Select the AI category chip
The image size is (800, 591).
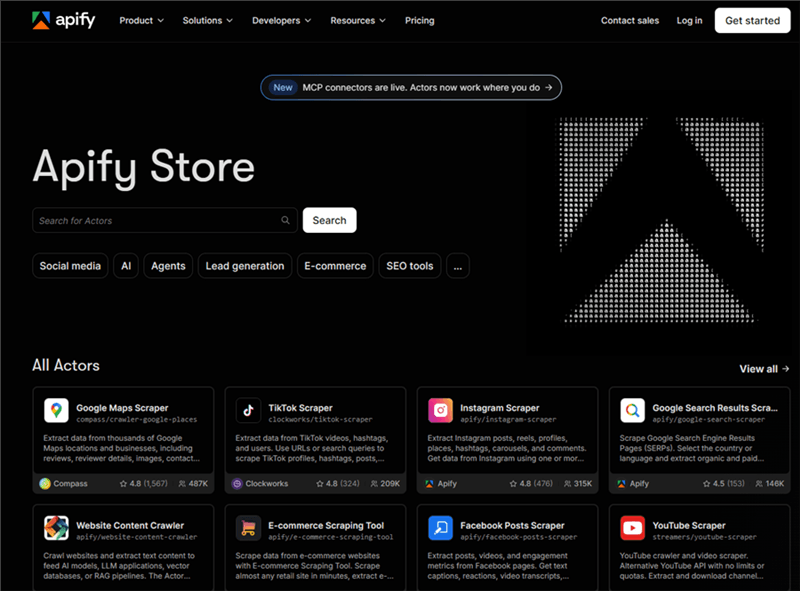126,266
